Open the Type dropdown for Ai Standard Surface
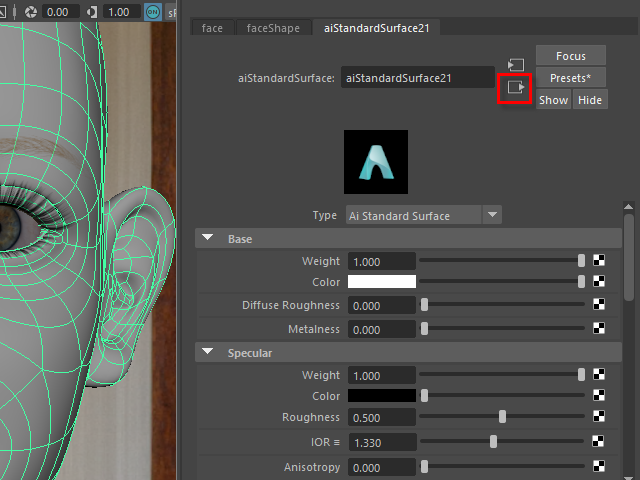 [x=491, y=215]
